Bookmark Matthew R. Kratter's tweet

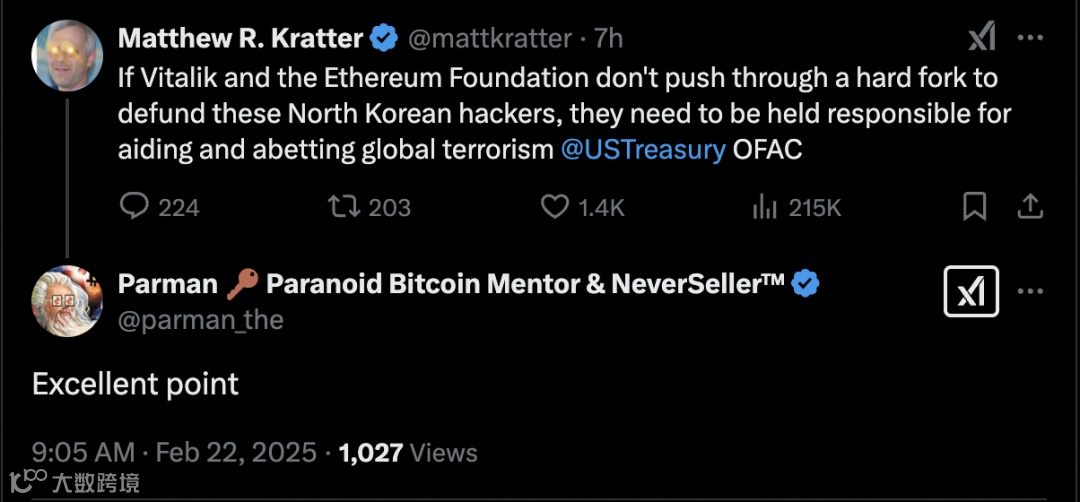click(974, 207)
